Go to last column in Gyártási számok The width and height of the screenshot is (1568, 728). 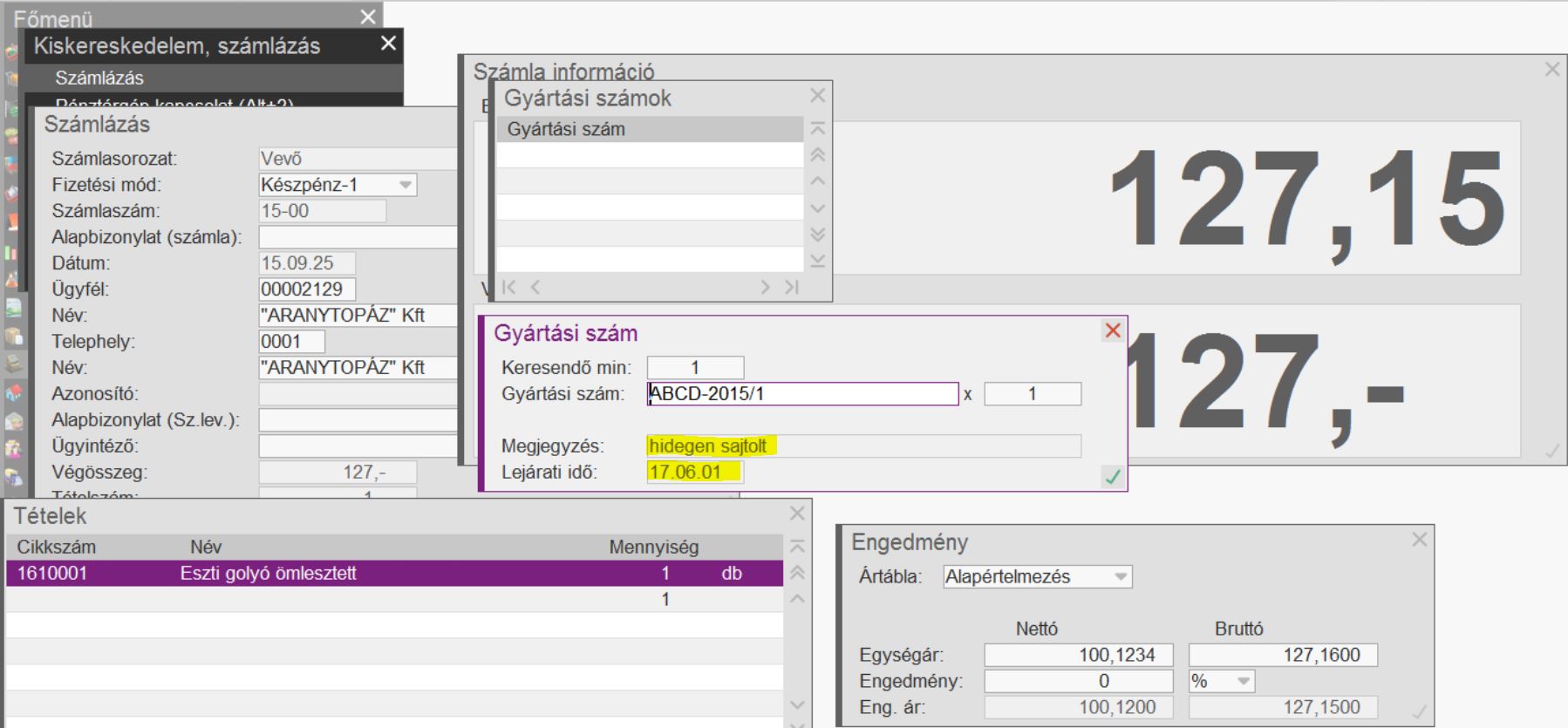click(791, 287)
